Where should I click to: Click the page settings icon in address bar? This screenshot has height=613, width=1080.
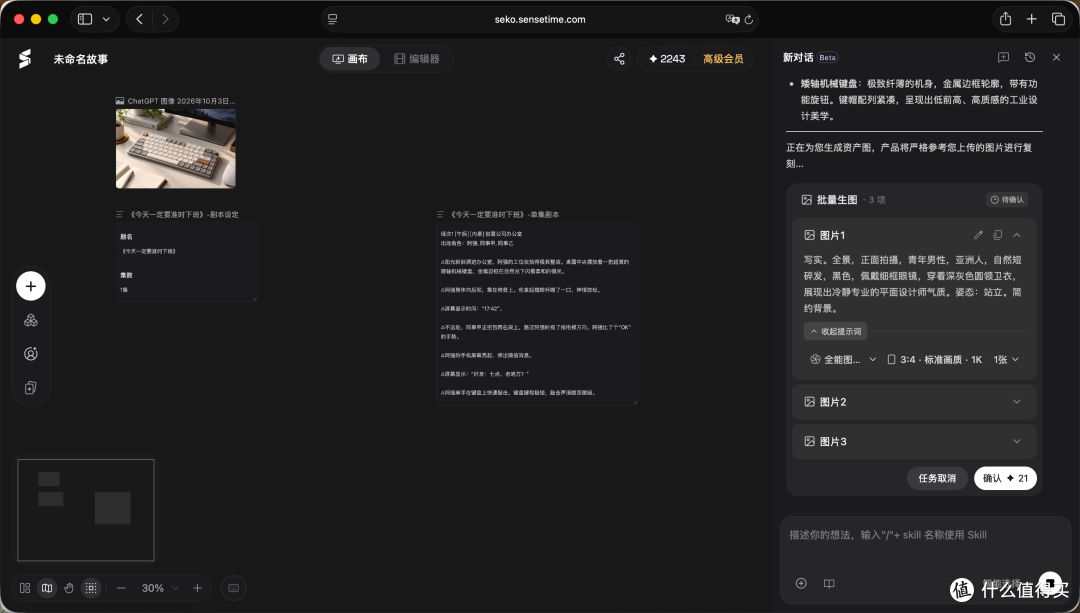[x=333, y=19]
